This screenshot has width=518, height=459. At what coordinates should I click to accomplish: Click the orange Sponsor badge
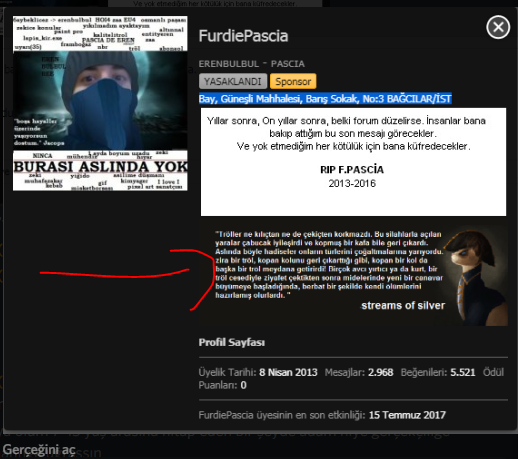pyautogui.click(x=293, y=81)
